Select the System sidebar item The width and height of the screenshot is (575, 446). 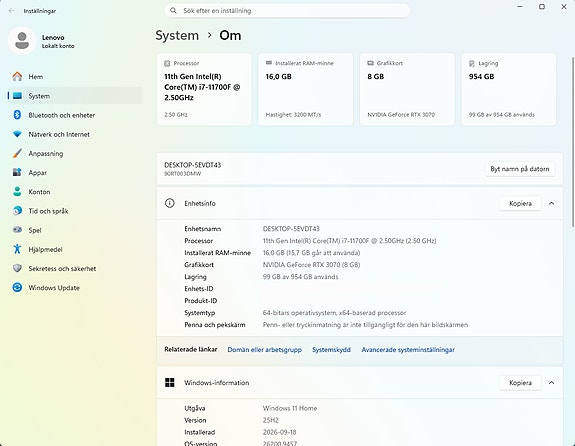pos(74,96)
